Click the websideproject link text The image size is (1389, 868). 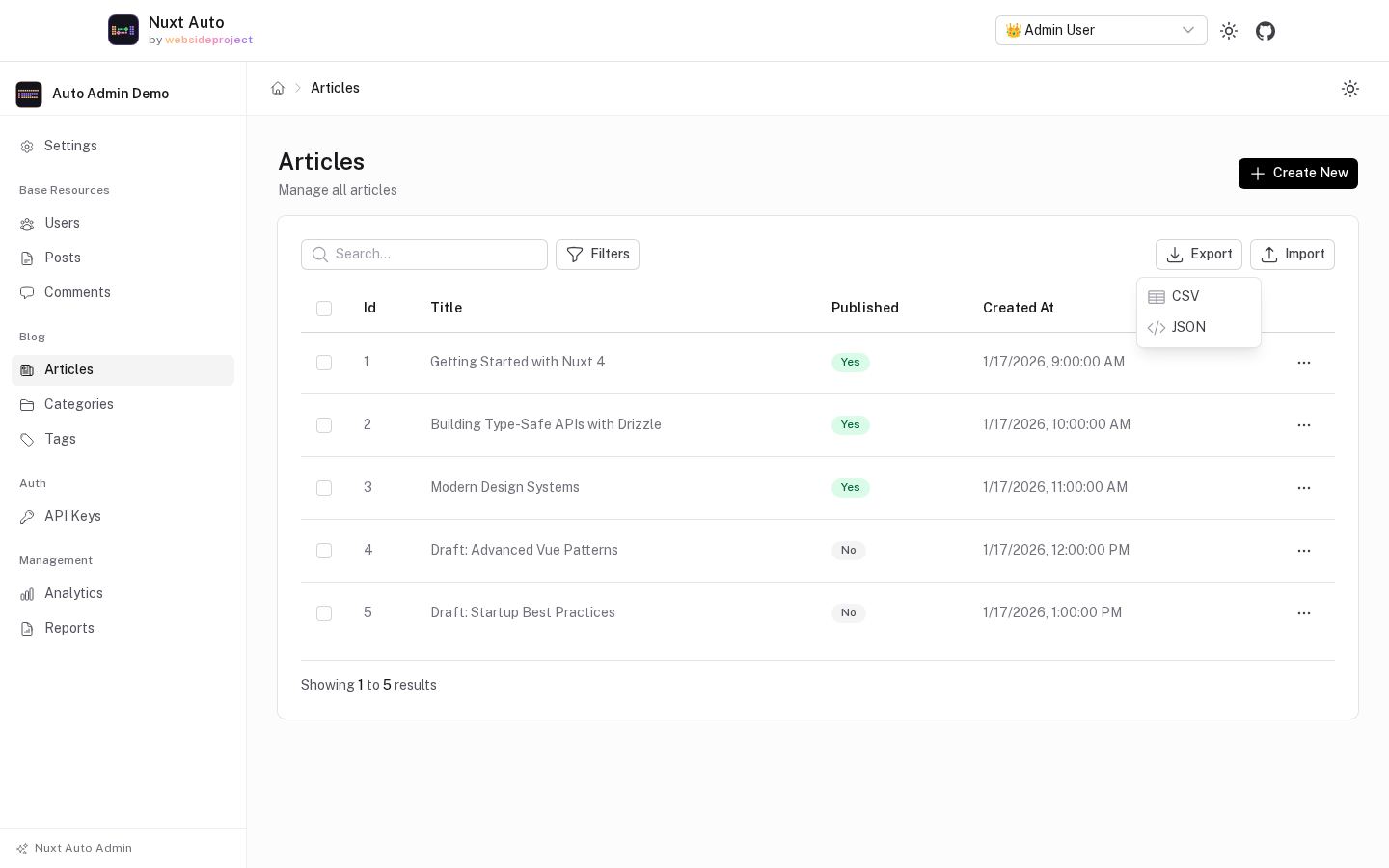208,41
